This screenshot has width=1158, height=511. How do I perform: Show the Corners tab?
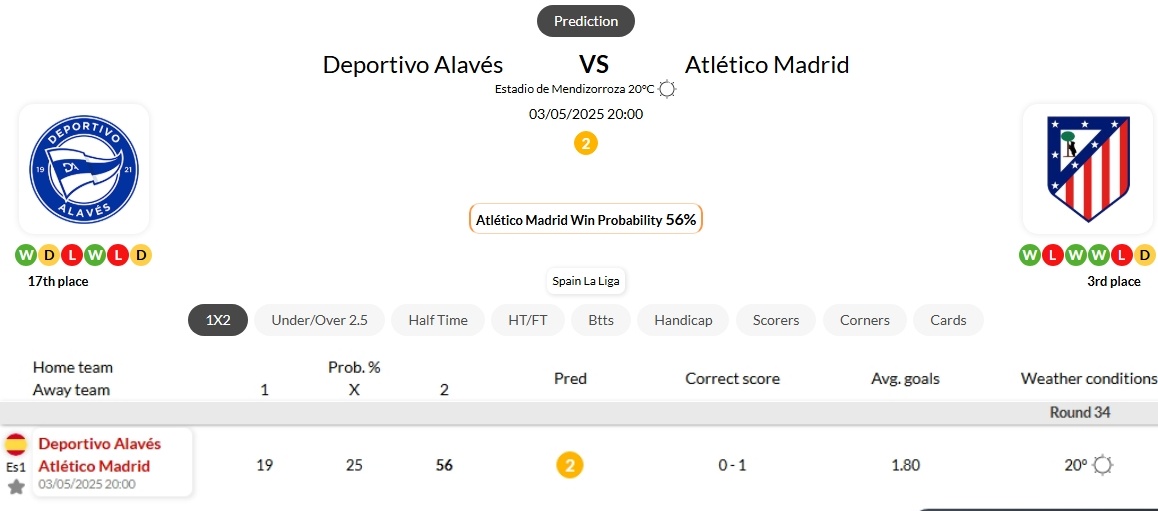865,320
